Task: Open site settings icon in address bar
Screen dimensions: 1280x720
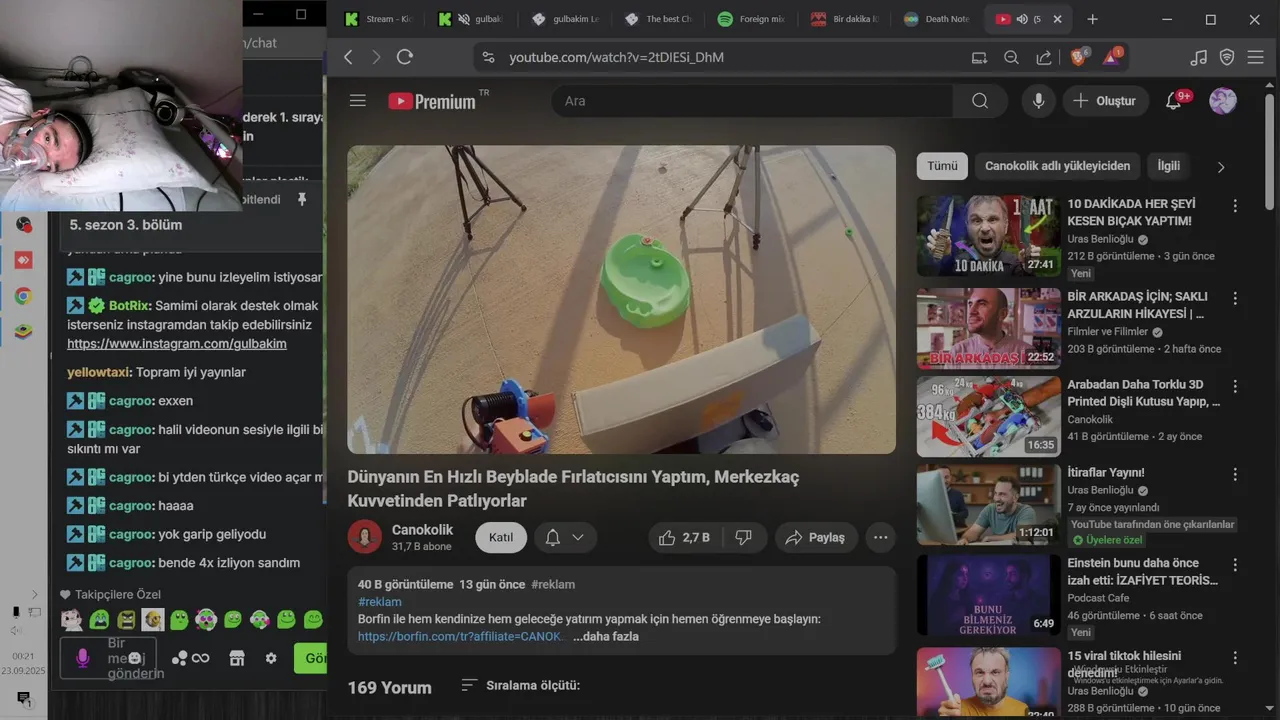Action: (488, 57)
